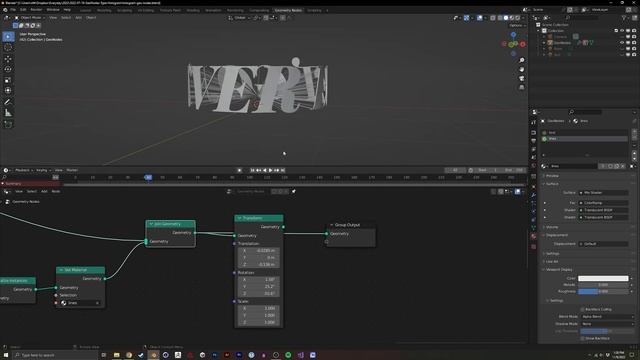Select the Select Box tool in viewport toolbar
This screenshot has width=640, height=360.
coord(8,37)
